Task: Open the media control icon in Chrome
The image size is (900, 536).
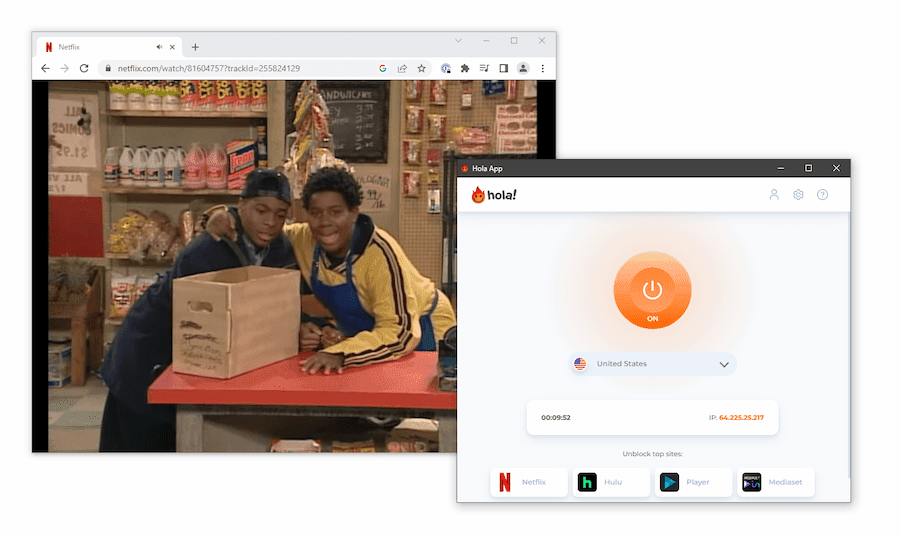Action: [x=484, y=68]
